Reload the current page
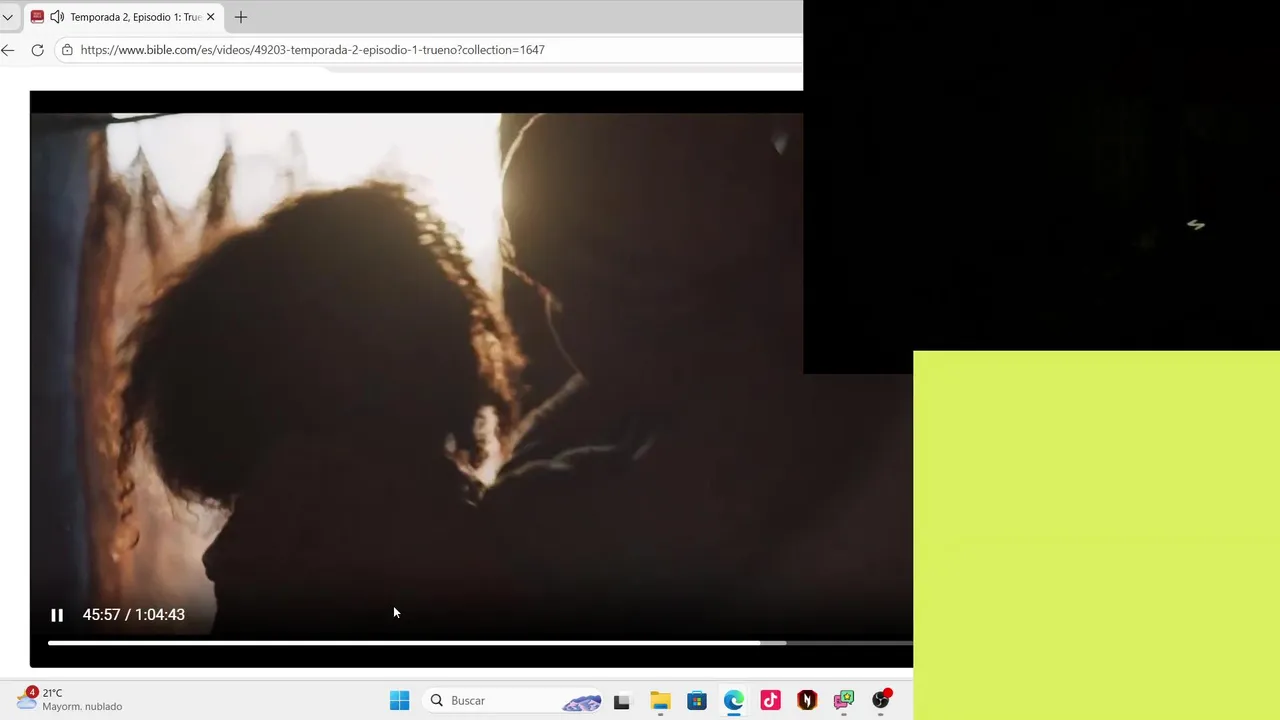The image size is (1280, 720). (37, 50)
